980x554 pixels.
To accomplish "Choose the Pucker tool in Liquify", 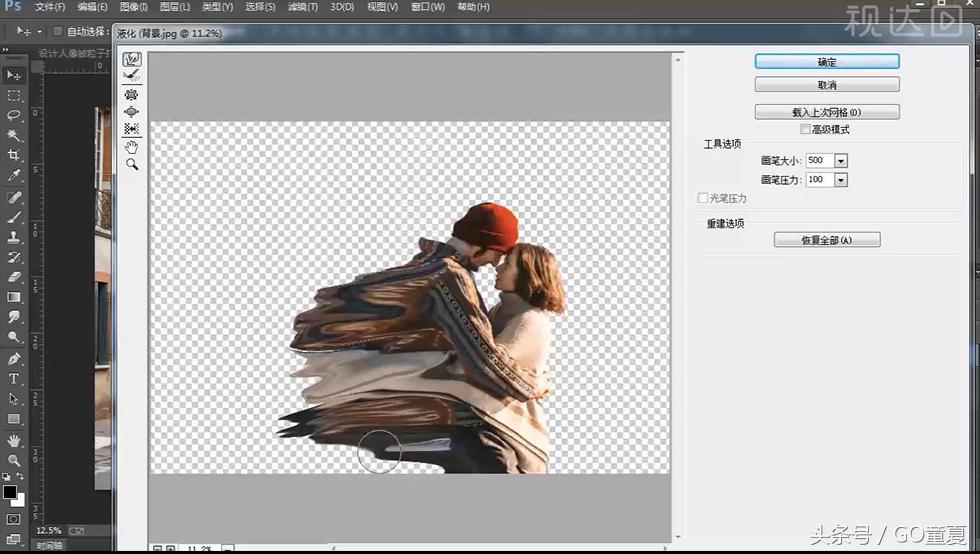I will 132,95.
